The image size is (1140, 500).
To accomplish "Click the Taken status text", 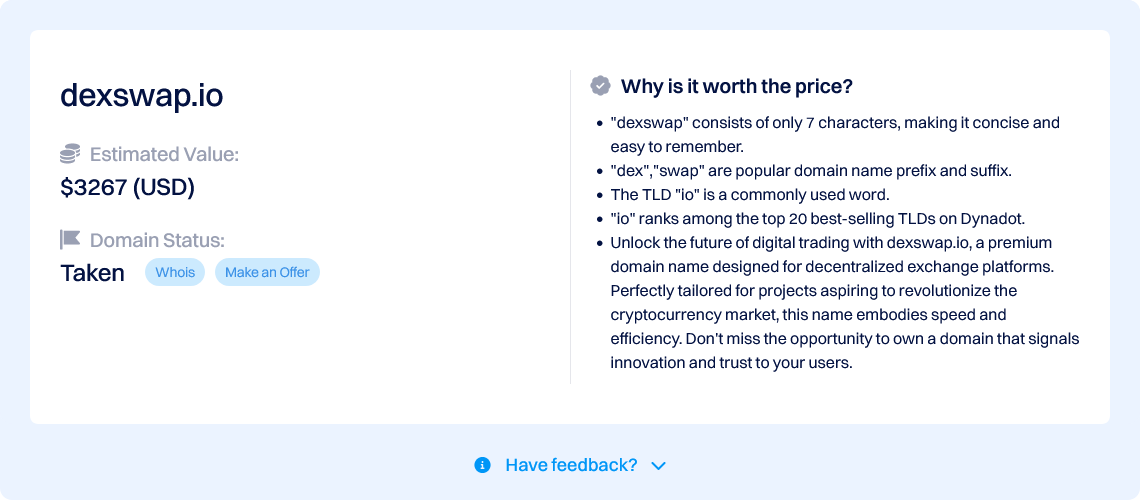I will tap(92, 273).
